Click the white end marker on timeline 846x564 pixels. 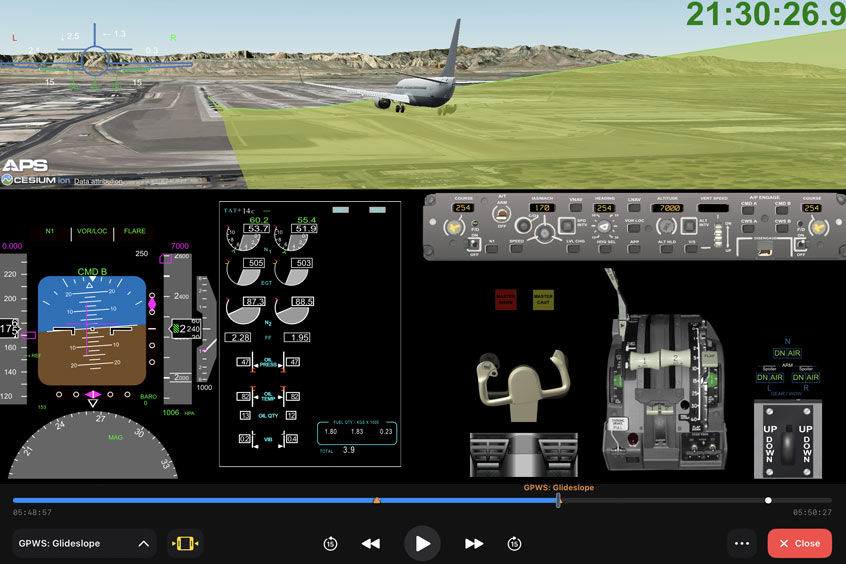tap(768, 500)
